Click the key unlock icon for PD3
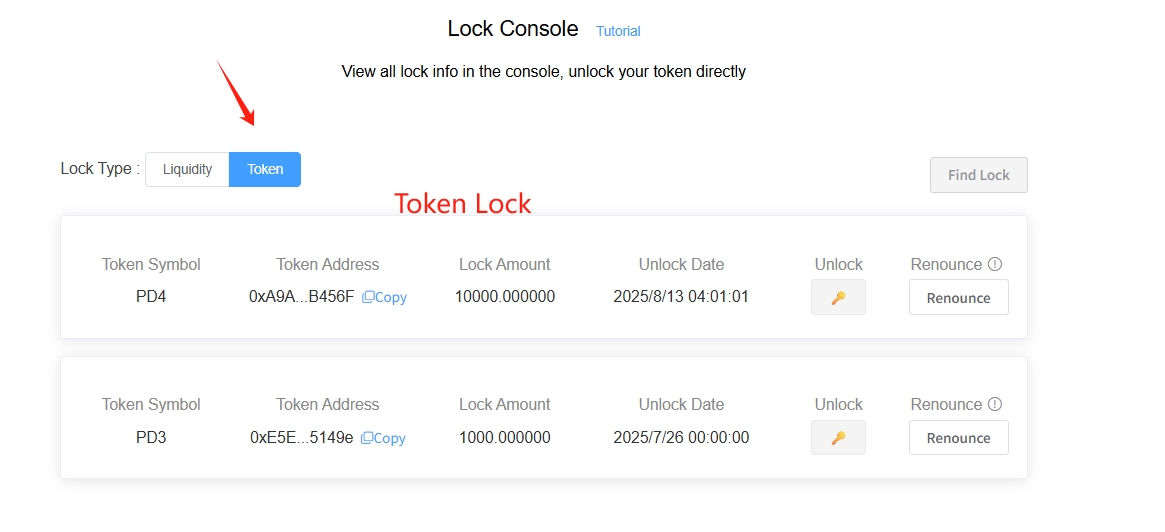Screen dimensions: 1165x532 point(838,438)
